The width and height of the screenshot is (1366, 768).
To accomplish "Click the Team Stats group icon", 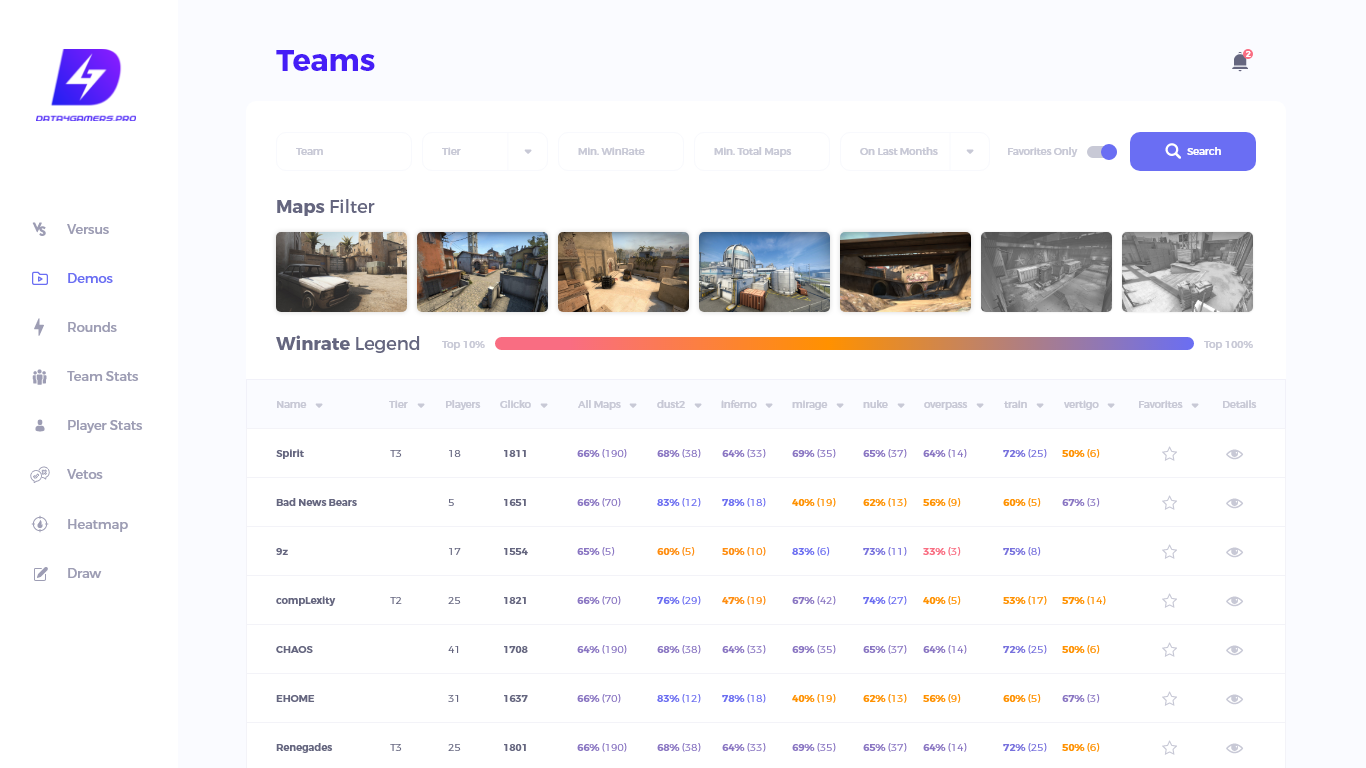I will coord(40,376).
